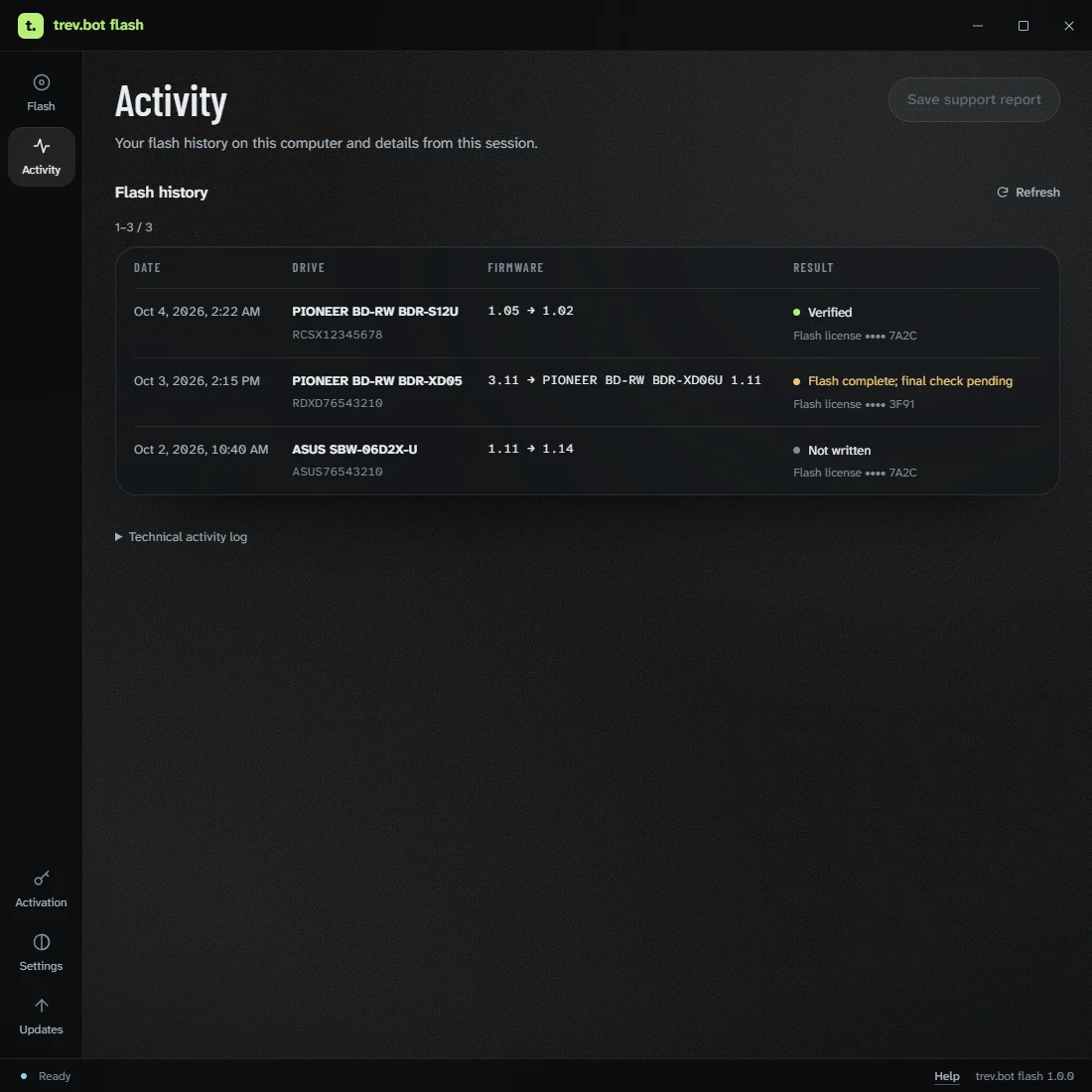
Task: Go to Flash sidebar label
Action: pos(41,106)
